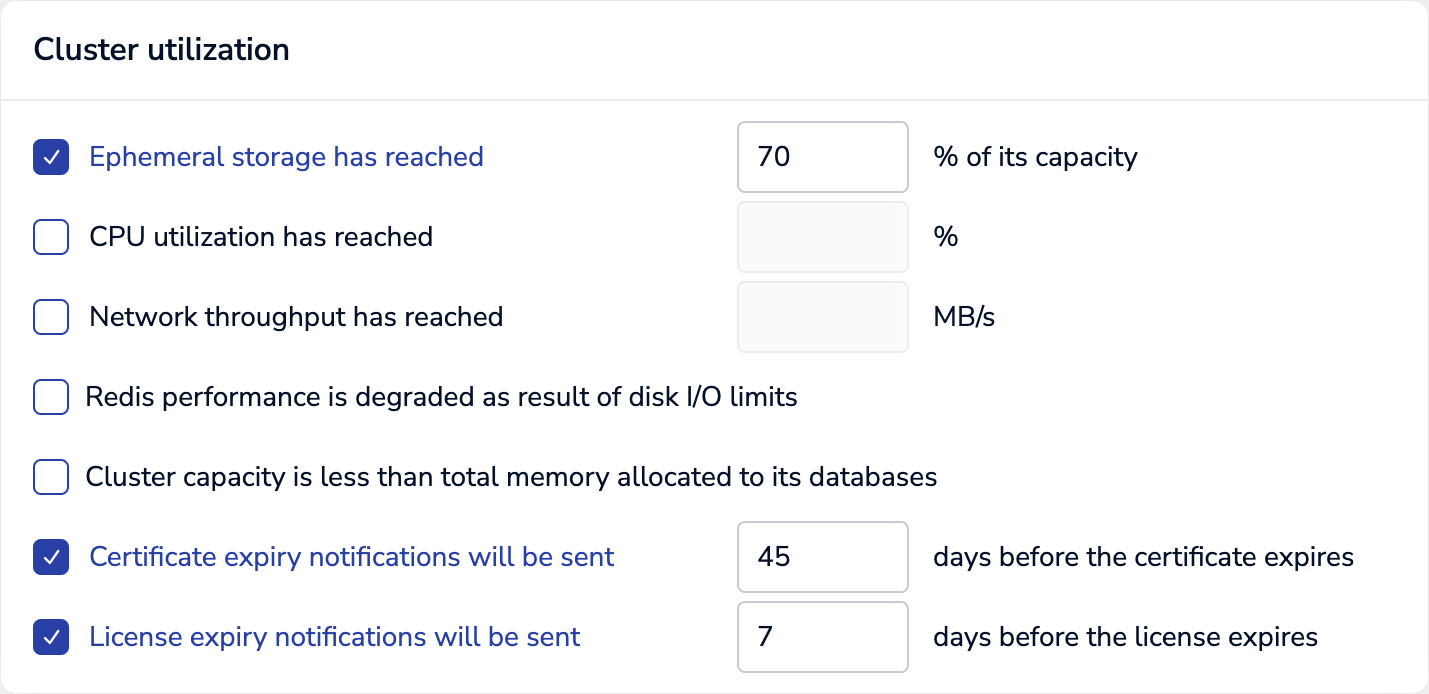This screenshot has width=1429, height=694.
Task: Click the "Cluster utilization" section heading
Action: pos(162,49)
